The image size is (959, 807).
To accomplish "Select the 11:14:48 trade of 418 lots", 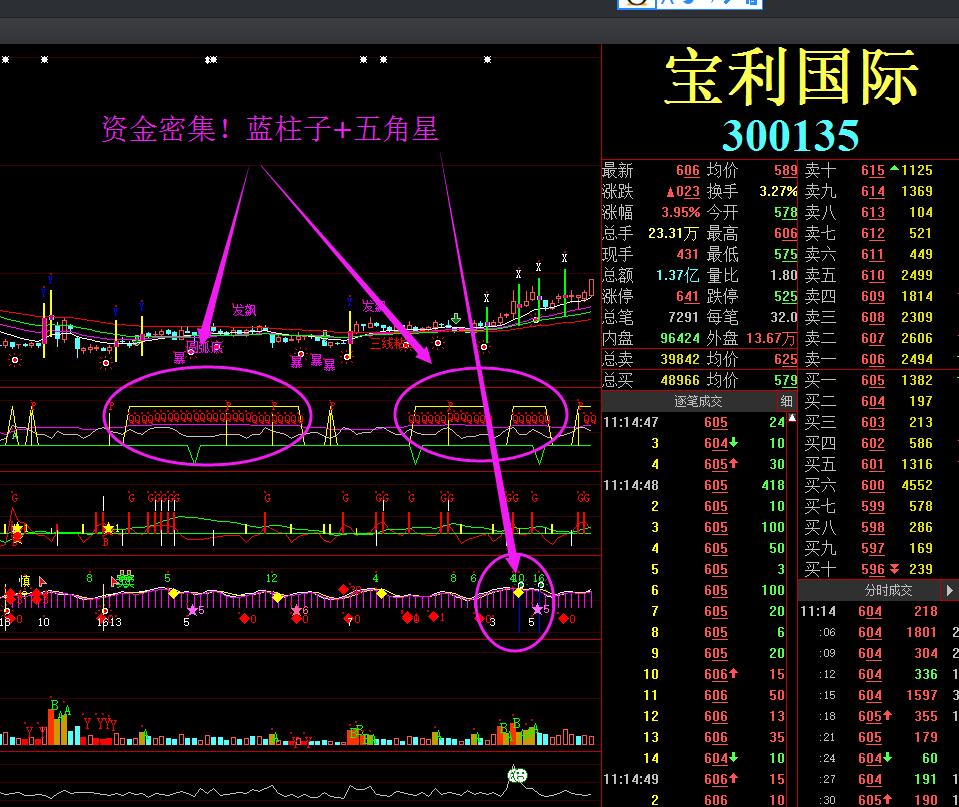I will click(x=694, y=485).
